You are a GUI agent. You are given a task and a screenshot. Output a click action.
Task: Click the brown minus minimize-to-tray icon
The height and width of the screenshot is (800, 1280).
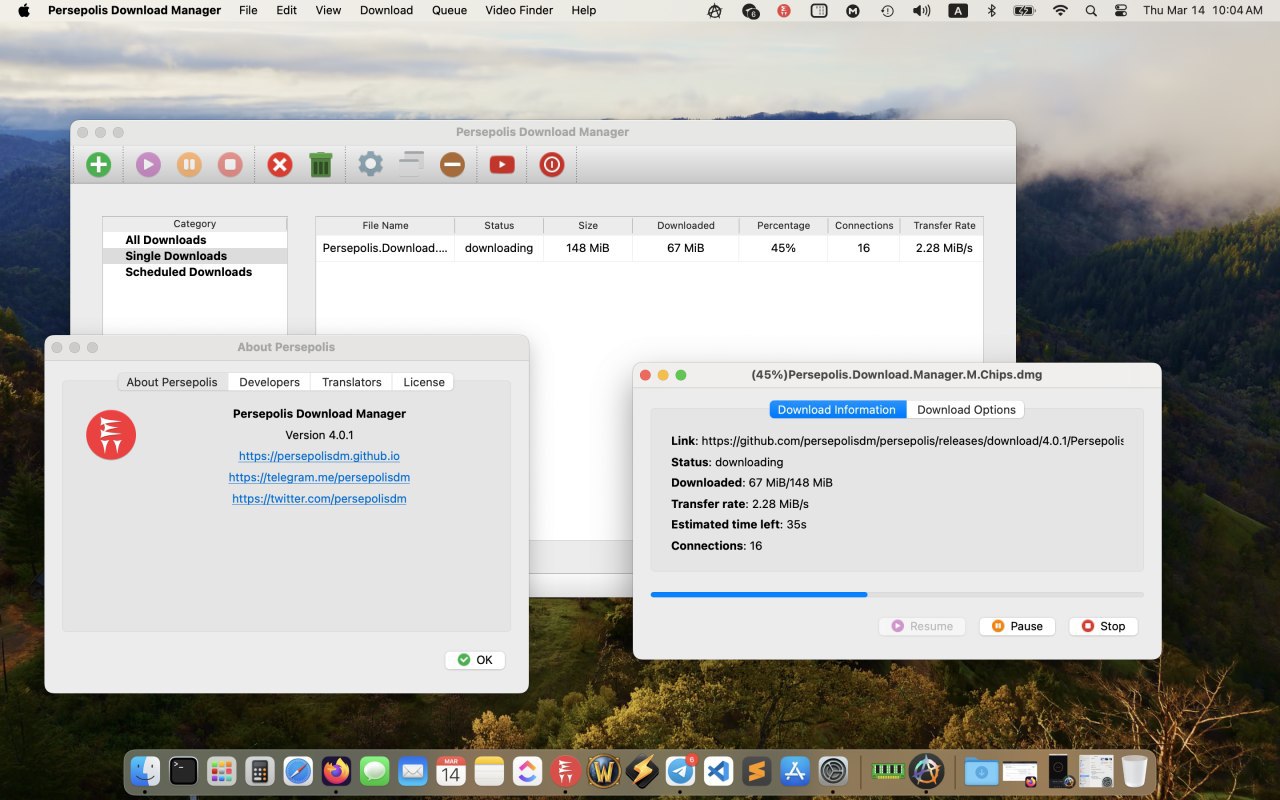452,165
